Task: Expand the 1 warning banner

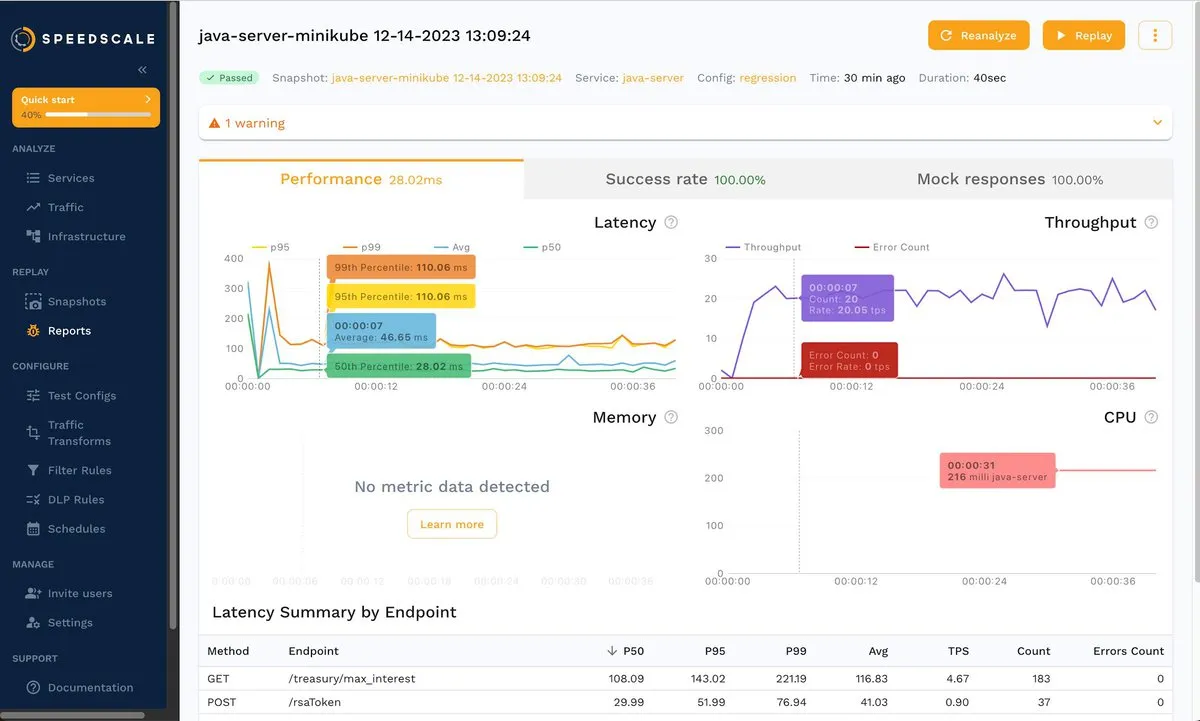Action: tap(1157, 122)
